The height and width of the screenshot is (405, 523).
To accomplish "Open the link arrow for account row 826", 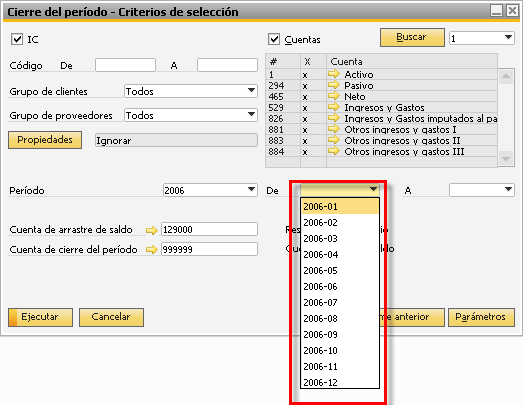I will tap(334, 118).
